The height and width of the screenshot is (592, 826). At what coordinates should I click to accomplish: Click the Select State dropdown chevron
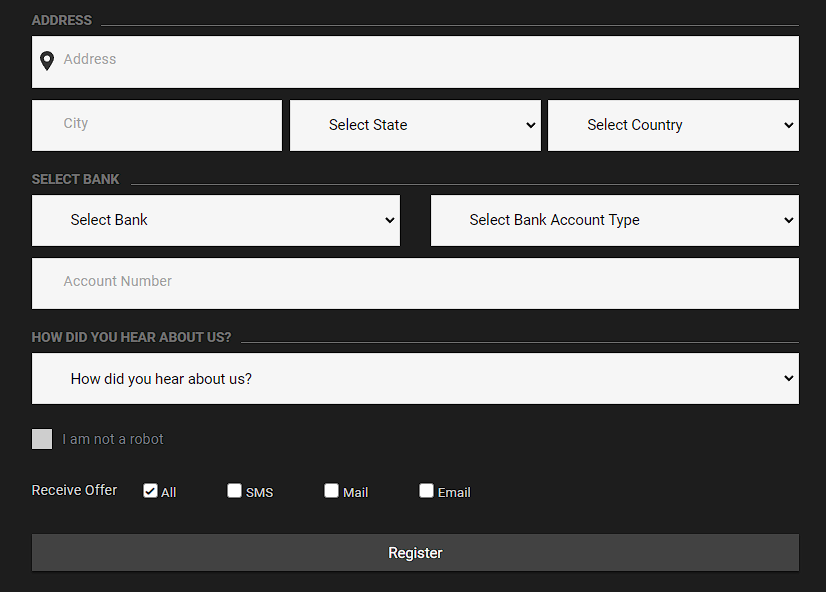(x=531, y=125)
